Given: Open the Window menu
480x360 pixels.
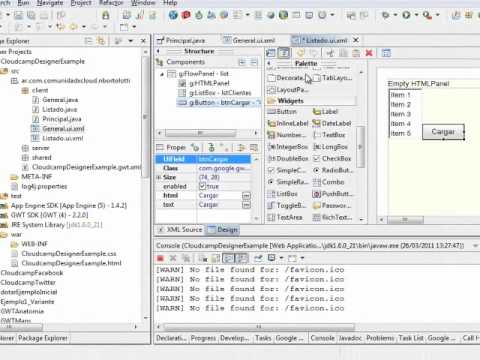Looking at the screenshot, I should click(x=143, y=3).
